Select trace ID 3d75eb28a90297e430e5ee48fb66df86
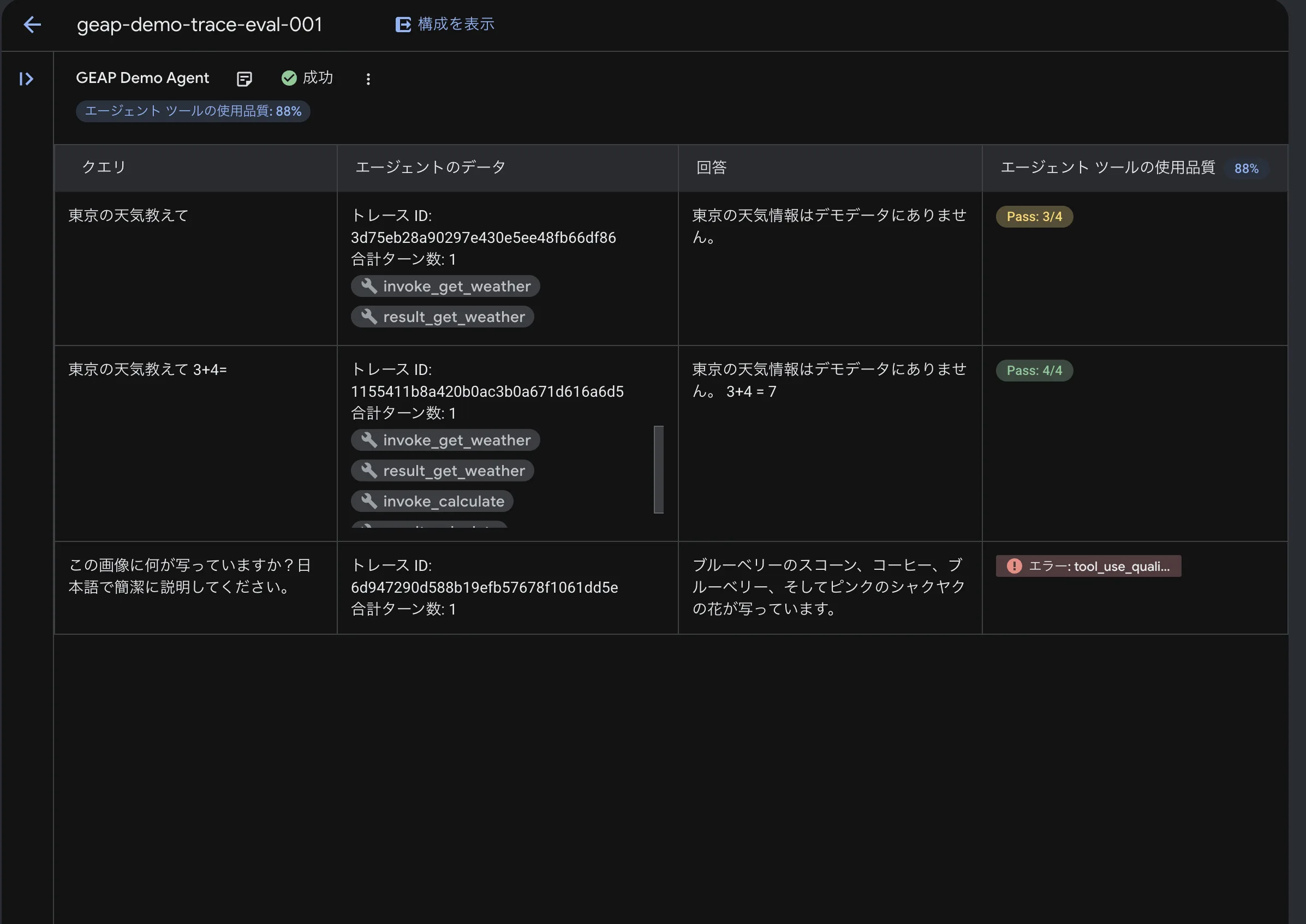 coord(484,238)
